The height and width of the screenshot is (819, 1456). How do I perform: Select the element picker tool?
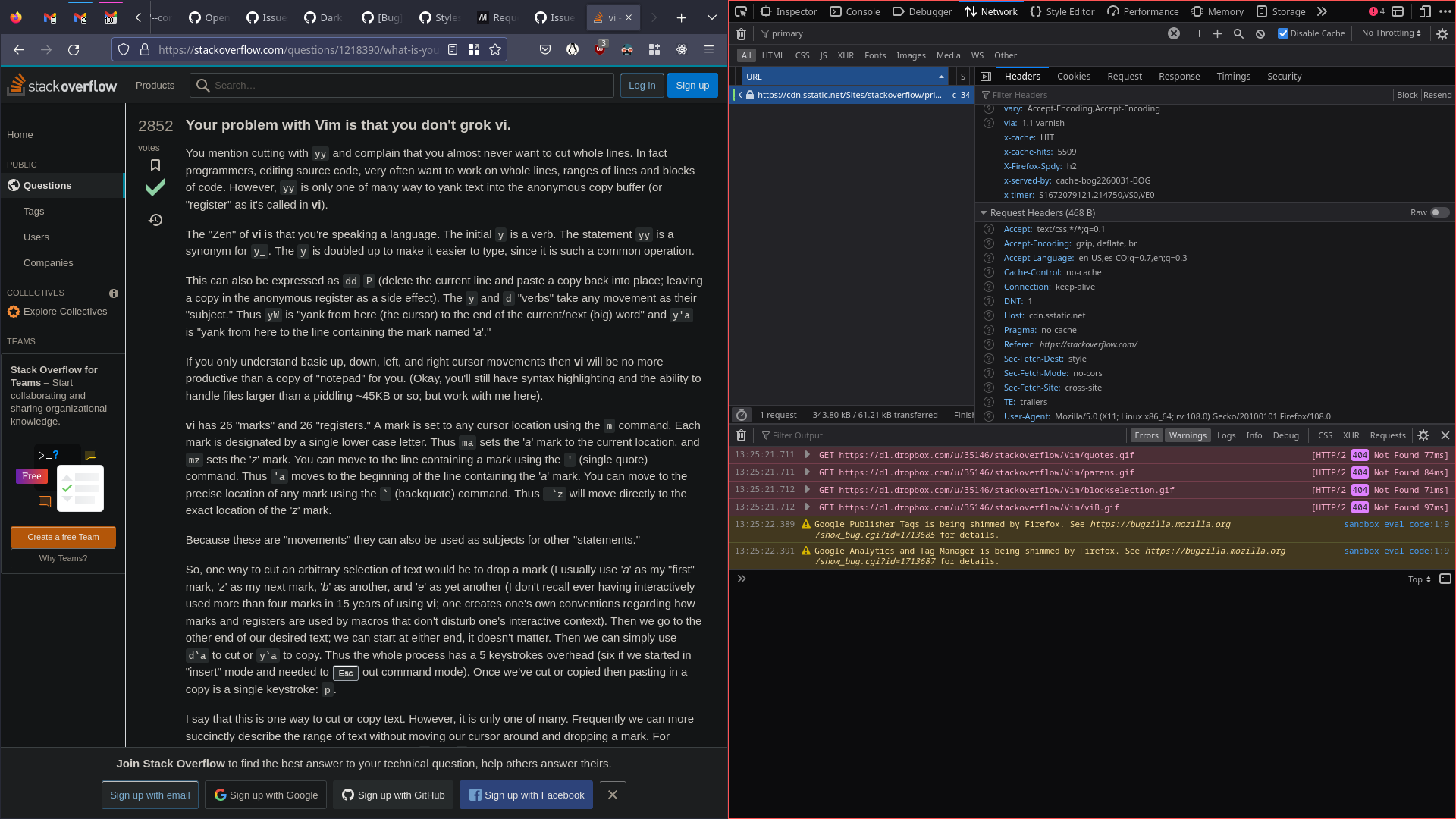pos(740,11)
